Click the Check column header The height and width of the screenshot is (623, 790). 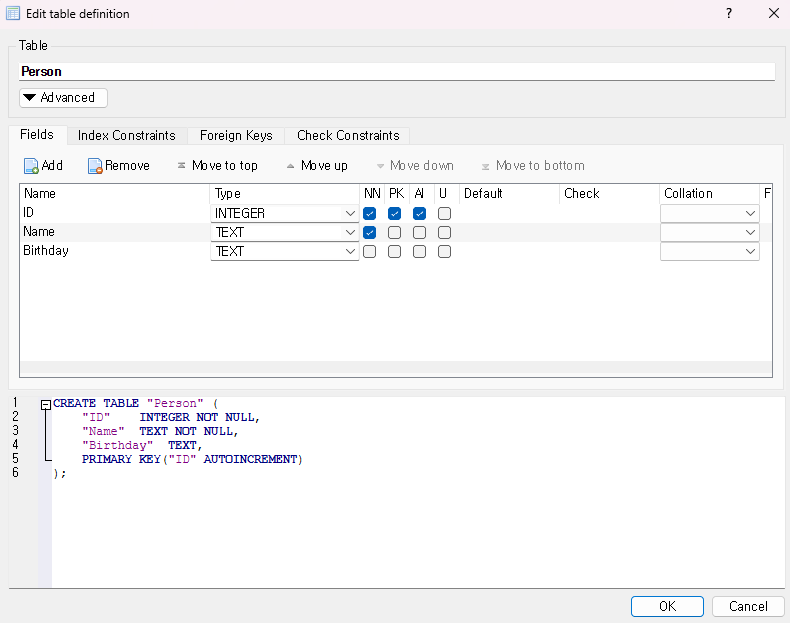(x=609, y=194)
